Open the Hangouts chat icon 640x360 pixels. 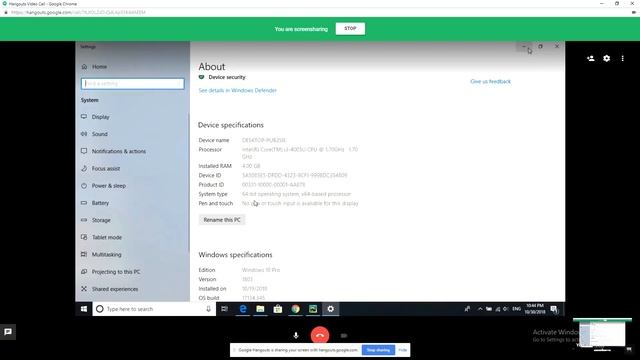click(x=8, y=332)
